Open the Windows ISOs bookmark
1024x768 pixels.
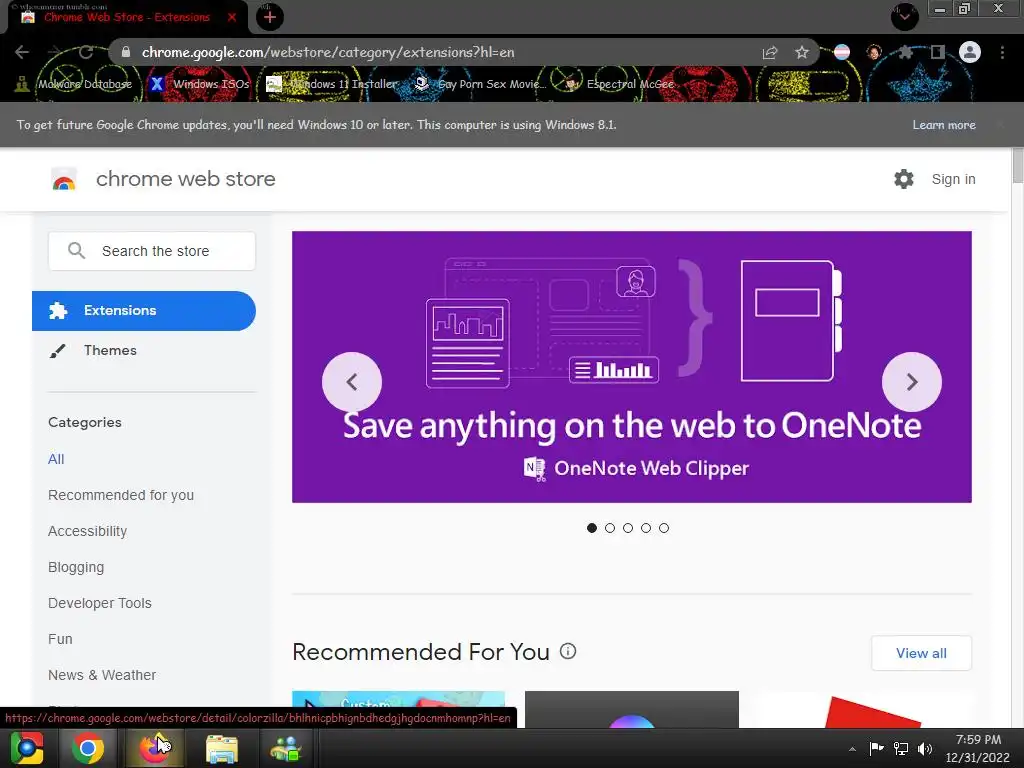point(200,84)
